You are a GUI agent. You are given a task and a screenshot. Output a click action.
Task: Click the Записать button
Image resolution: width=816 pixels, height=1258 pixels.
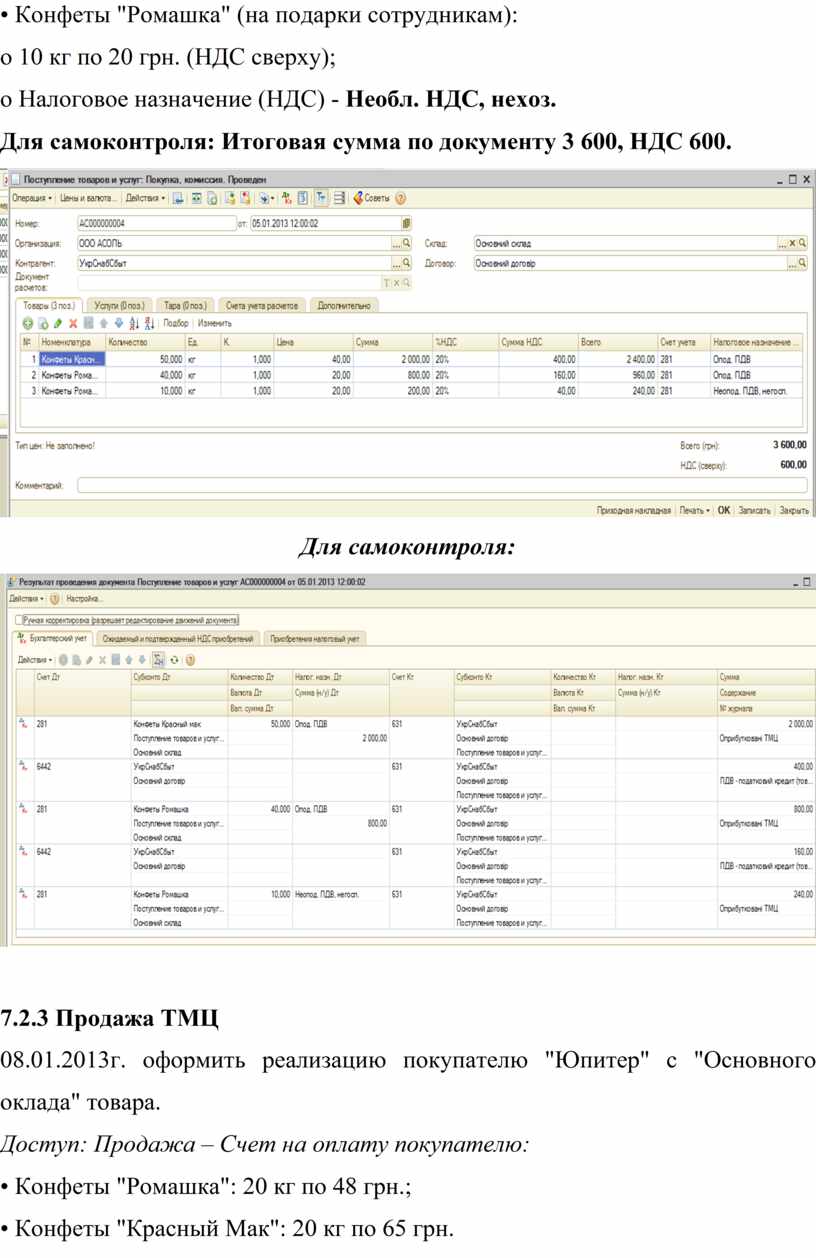(754, 509)
